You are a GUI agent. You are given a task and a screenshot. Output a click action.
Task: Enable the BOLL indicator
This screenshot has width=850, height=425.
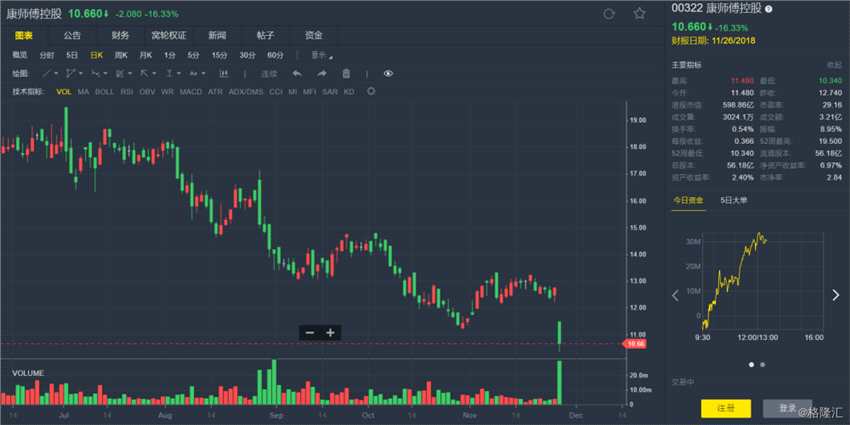104,92
